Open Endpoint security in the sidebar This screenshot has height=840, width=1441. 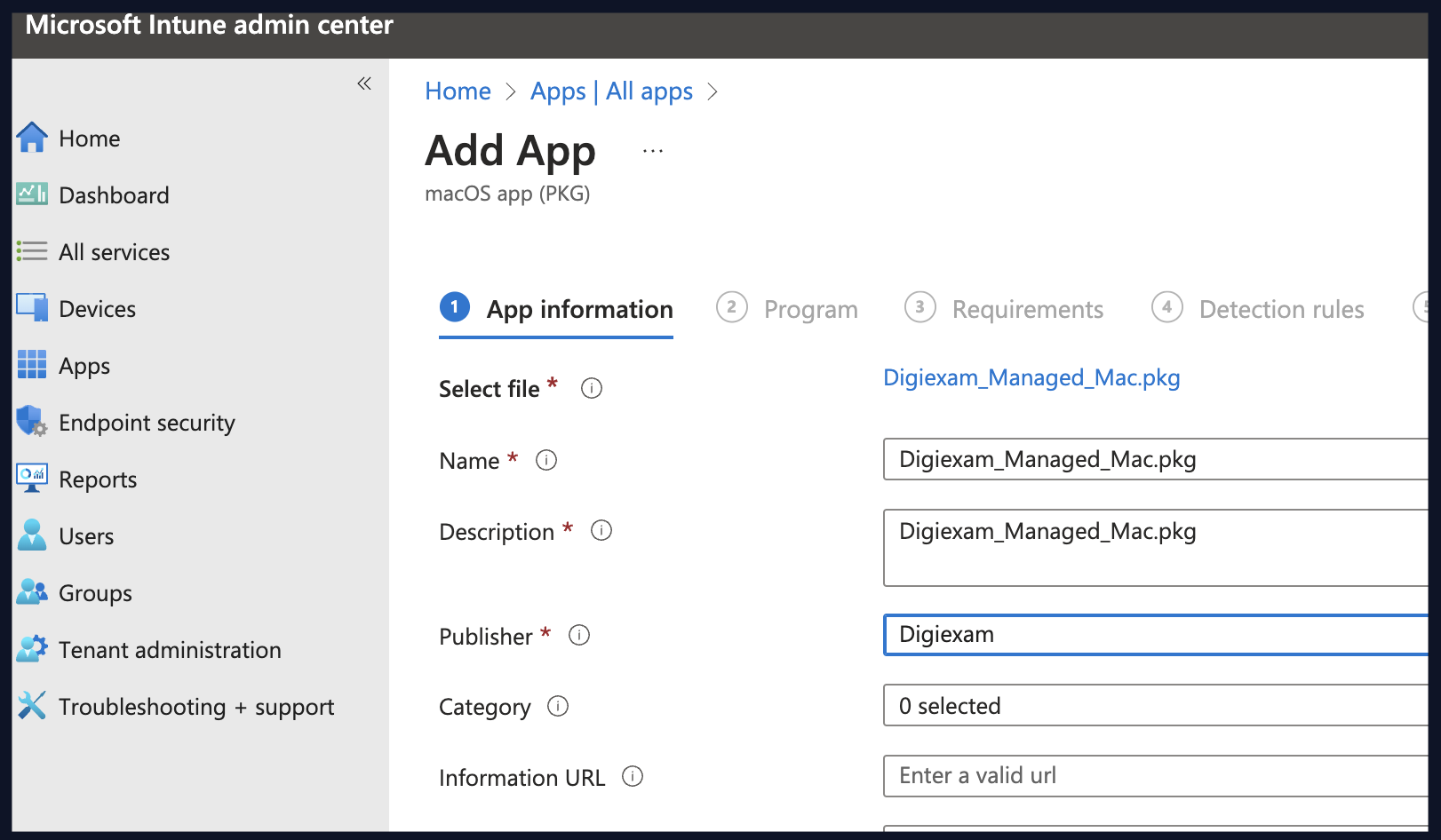pyautogui.click(x=147, y=423)
